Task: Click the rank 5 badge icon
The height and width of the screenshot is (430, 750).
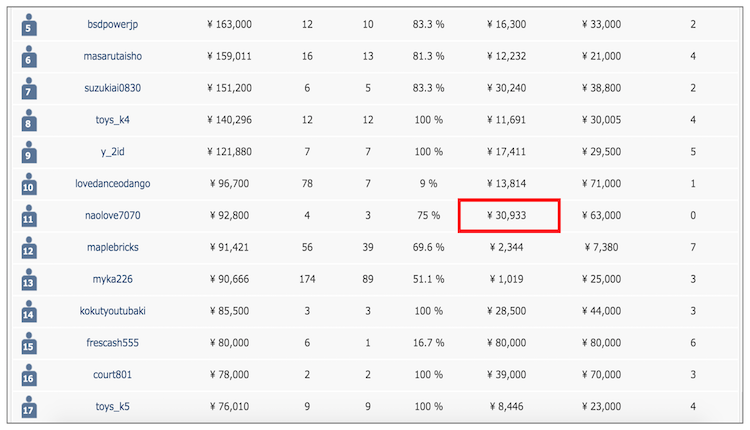Action: [x=29, y=25]
